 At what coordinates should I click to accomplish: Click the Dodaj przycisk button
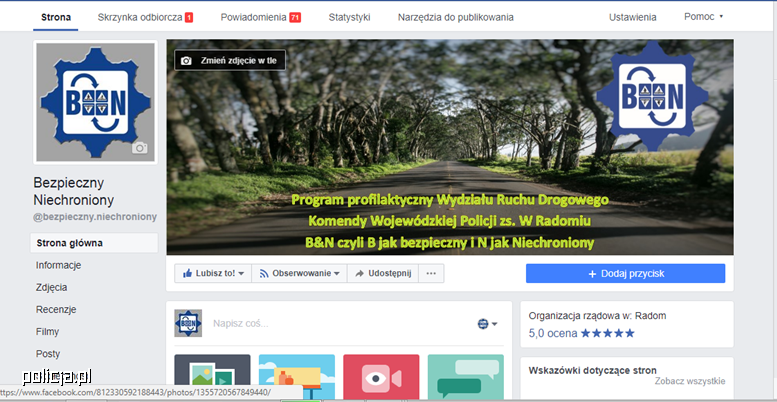[x=625, y=273]
